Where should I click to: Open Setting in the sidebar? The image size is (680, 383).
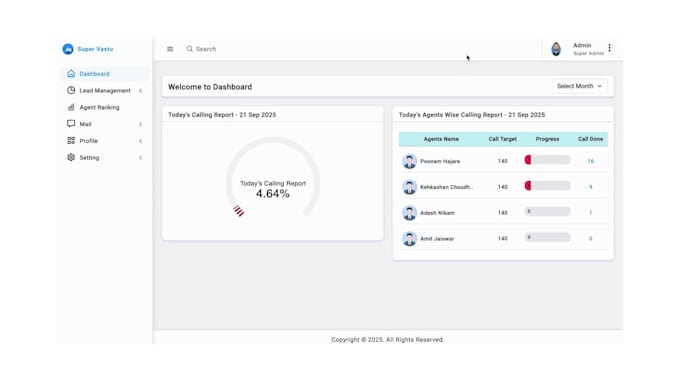(x=104, y=157)
